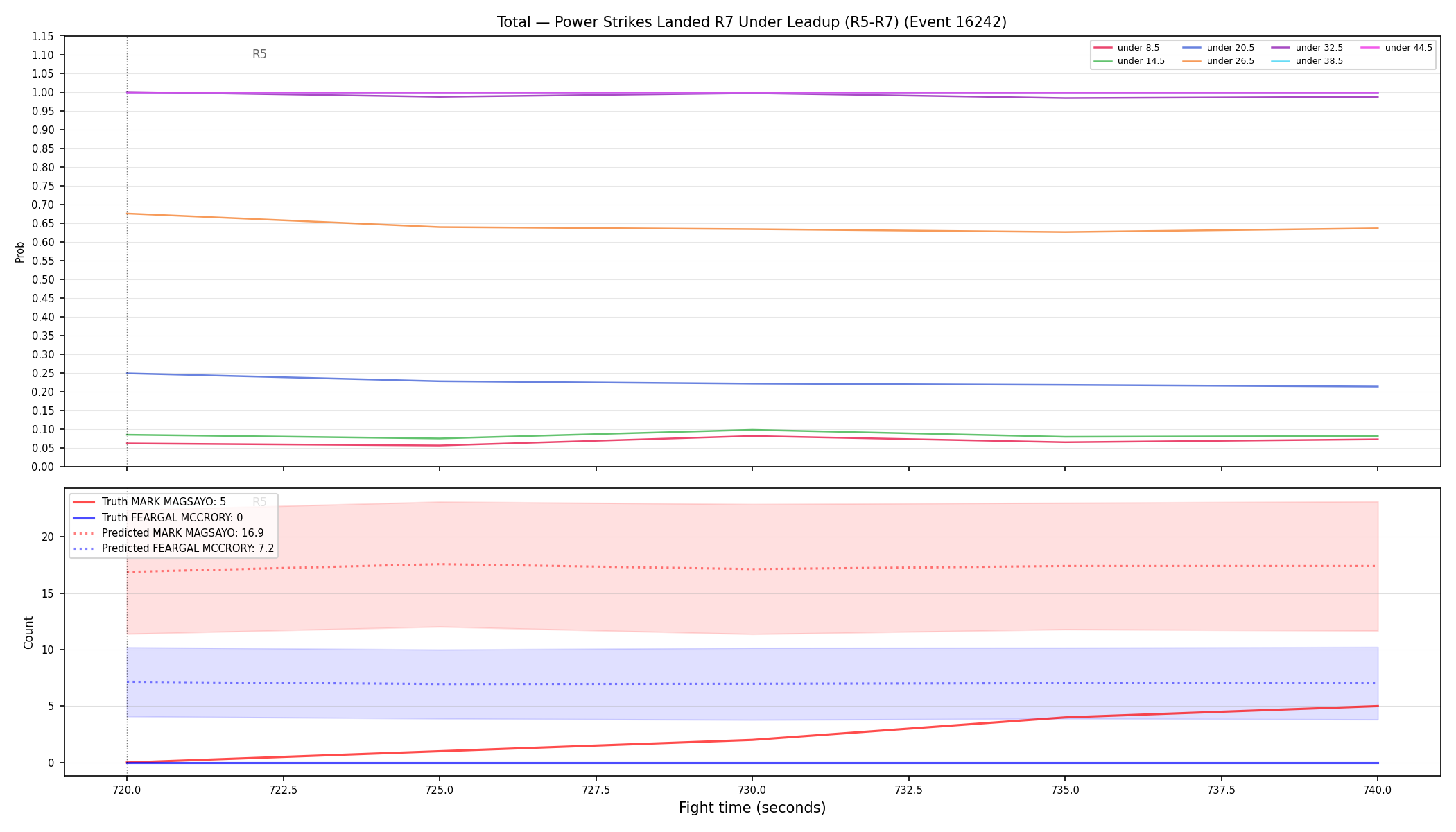Click the chart title mentioning Event 16242
The height and width of the screenshot is (832, 1456).
coord(752,22)
